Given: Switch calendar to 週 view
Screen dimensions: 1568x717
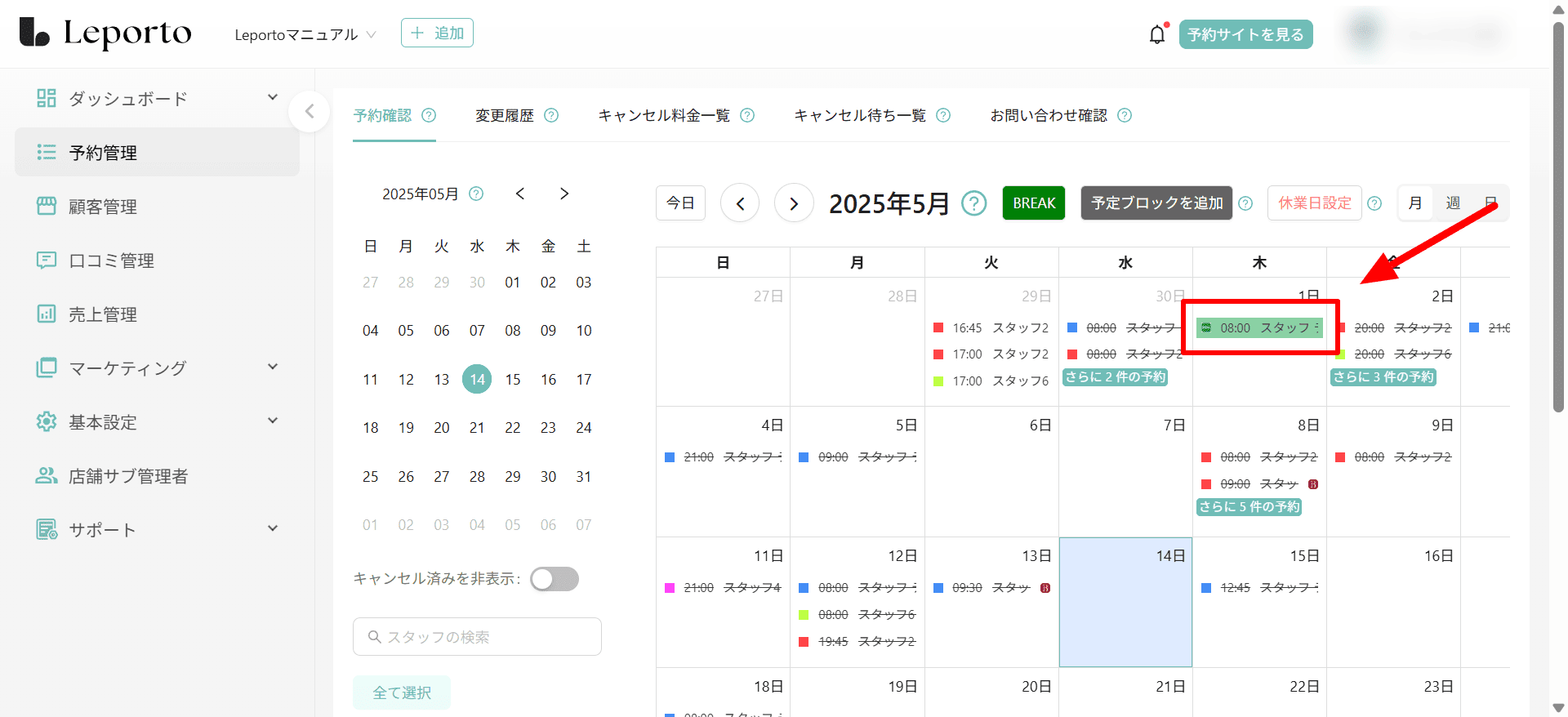Looking at the screenshot, I should [x=1453, y=203].
